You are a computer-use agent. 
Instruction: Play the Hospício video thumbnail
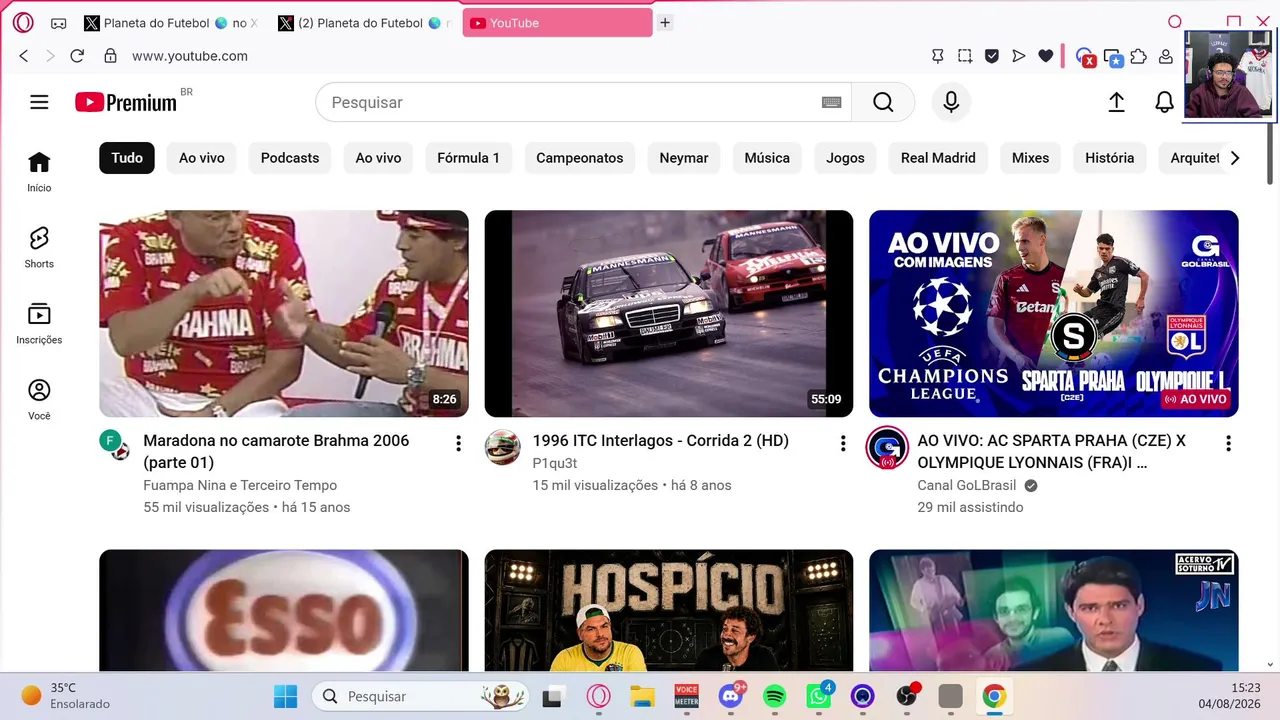(x=669, y=610)
